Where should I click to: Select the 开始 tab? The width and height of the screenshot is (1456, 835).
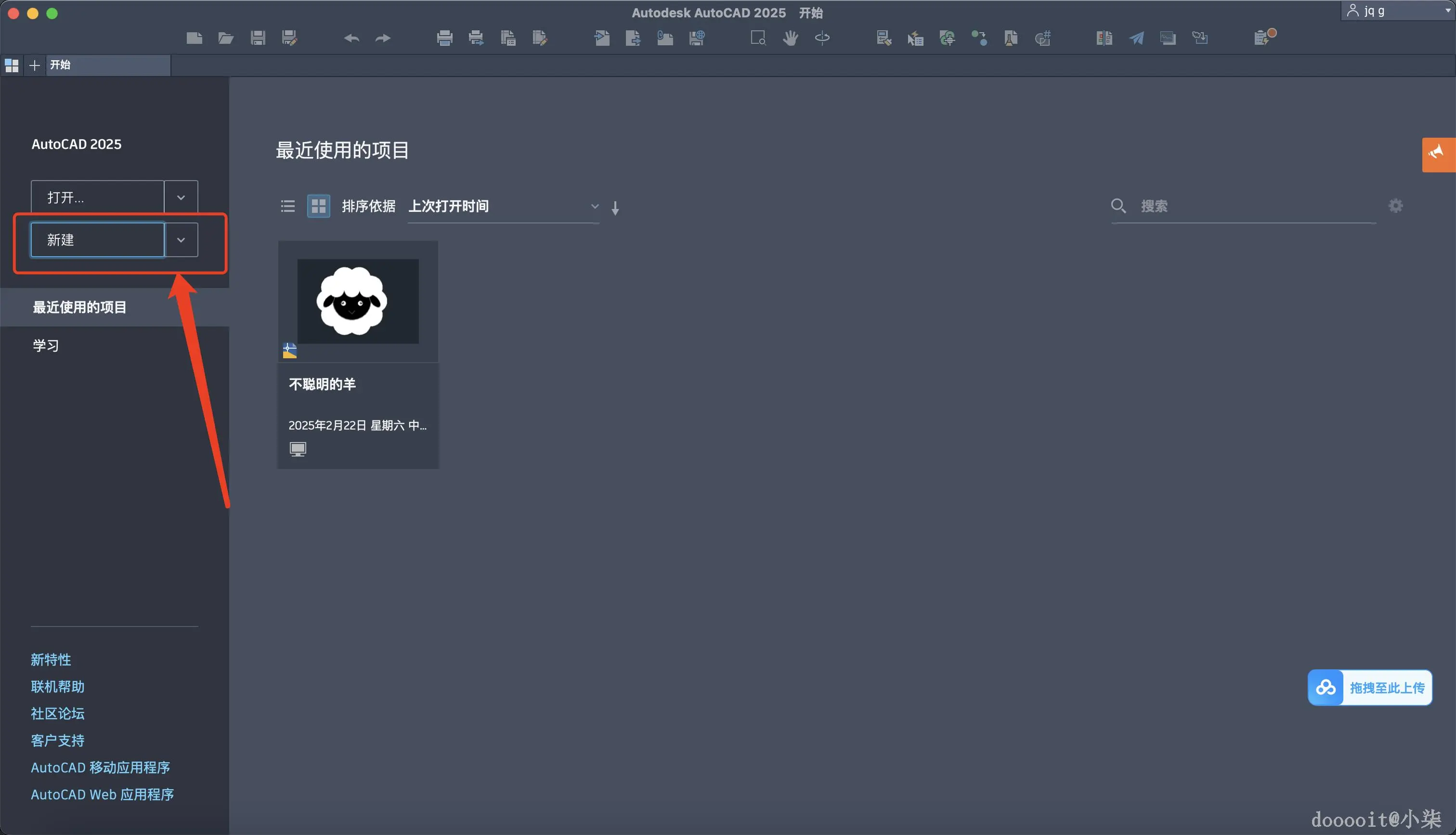(x=61, y=65)
